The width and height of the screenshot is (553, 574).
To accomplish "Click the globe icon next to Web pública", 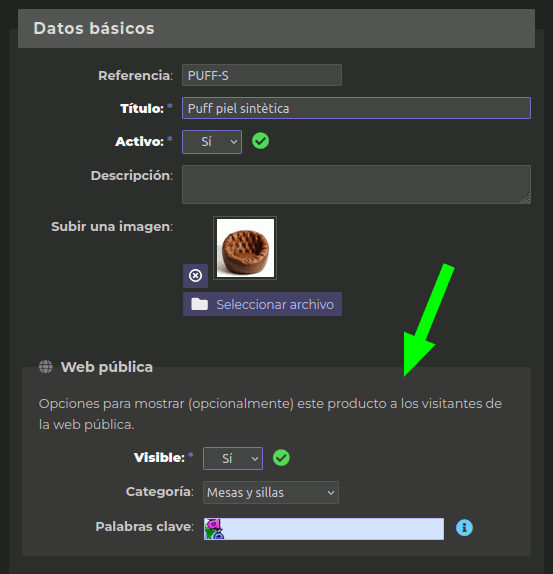I will 46,366.
